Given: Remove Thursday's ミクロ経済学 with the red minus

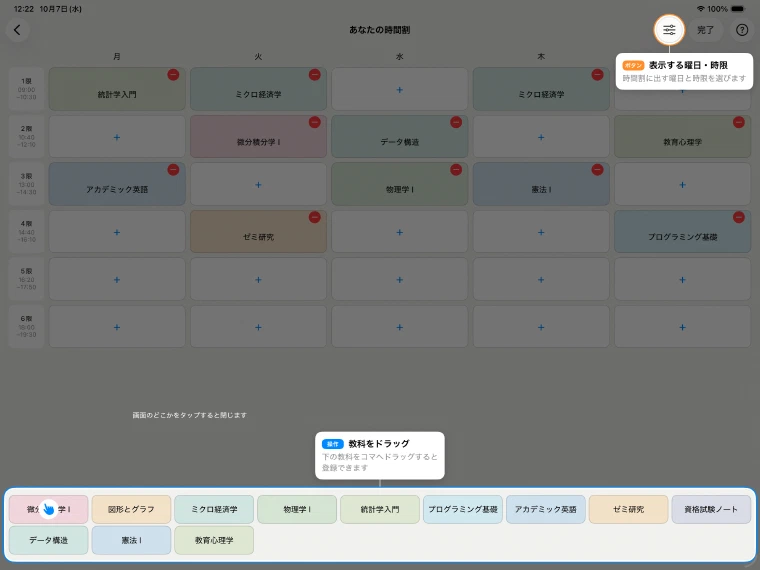Looking at the screenshot, I should pos(597,75).
